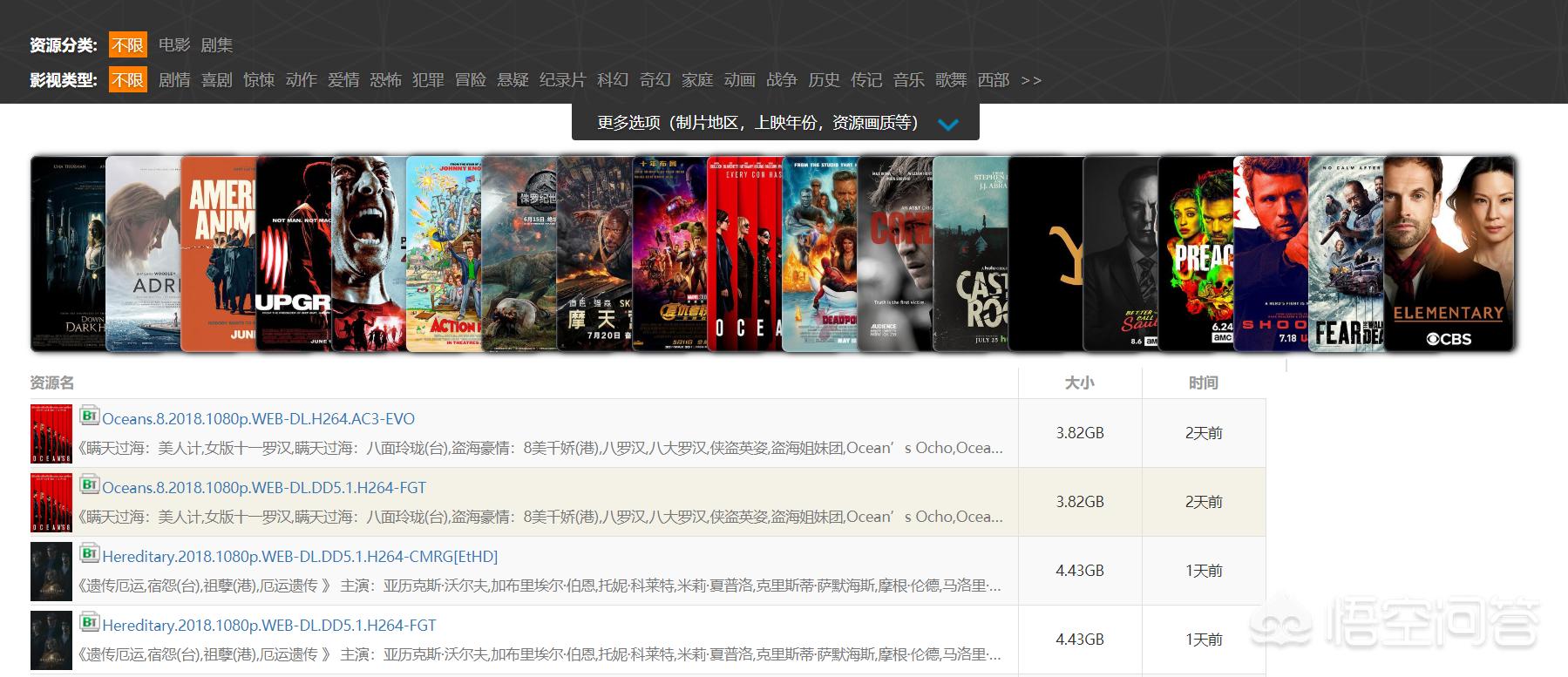Choose the 冒险 genre
Screen dimensions: 1568x677
471,80
